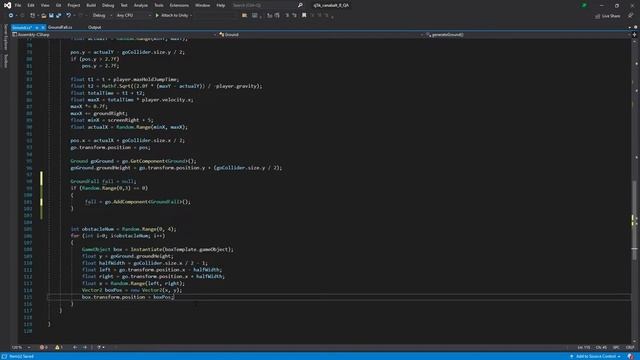Image resolution: width=640 pixels, height=360 pixels.
Task: Click the 'Item(s) Saved' status text
Action: point(21,356)
